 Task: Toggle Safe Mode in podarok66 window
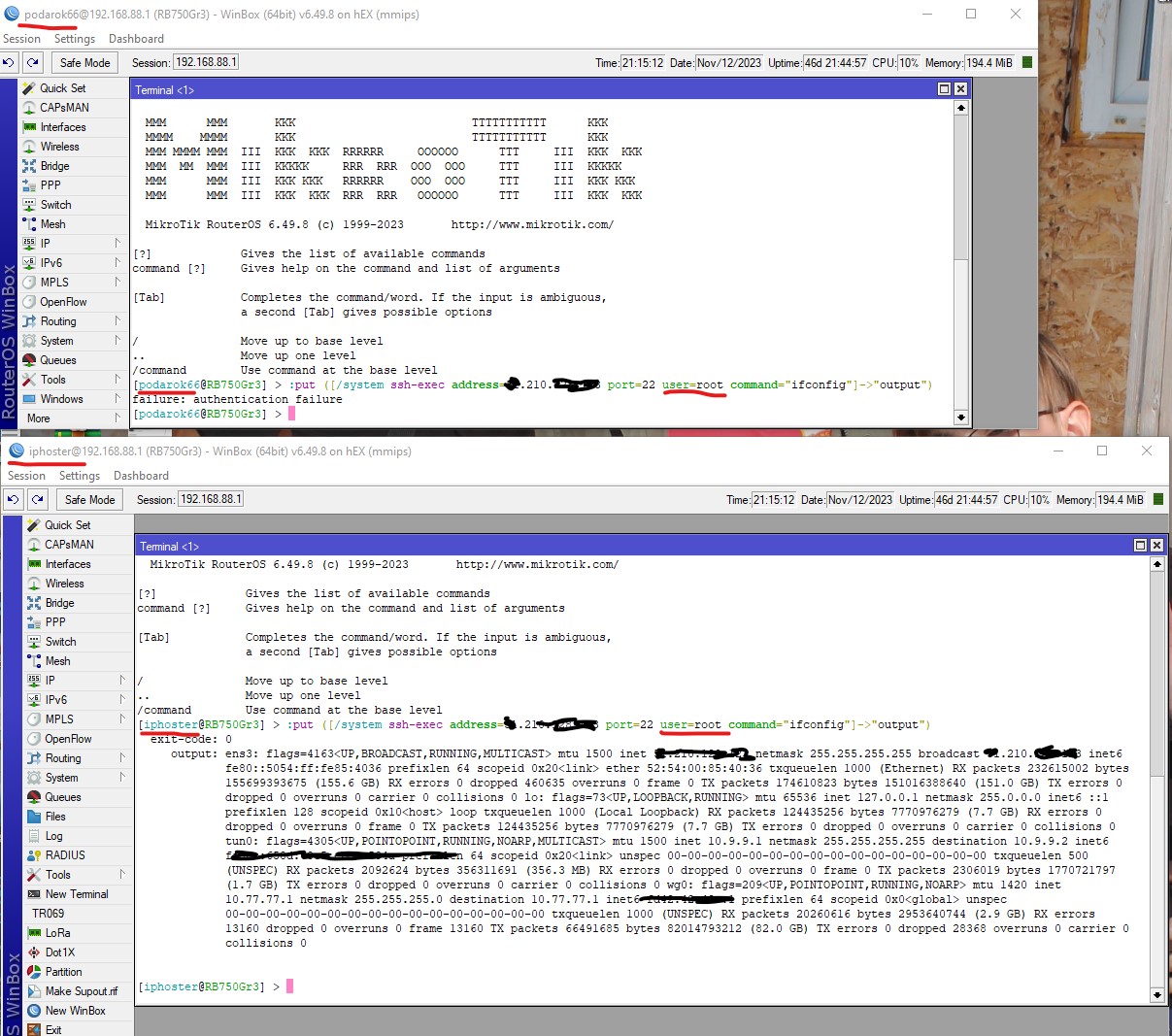[84, 62]
